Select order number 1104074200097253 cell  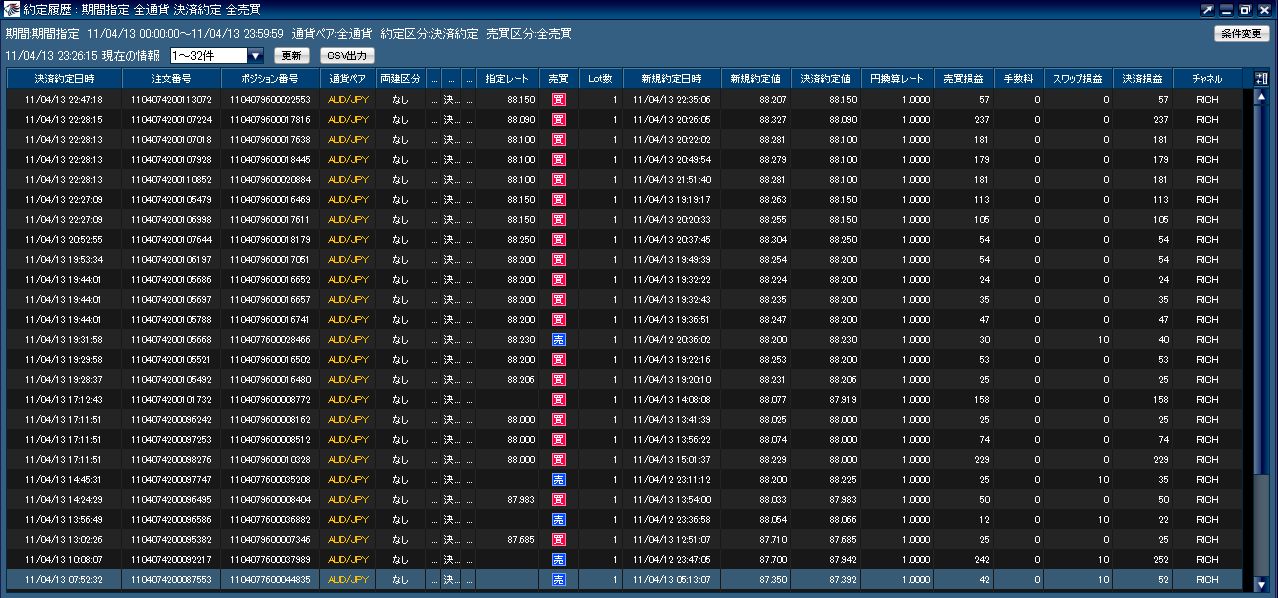pos(171,440)
